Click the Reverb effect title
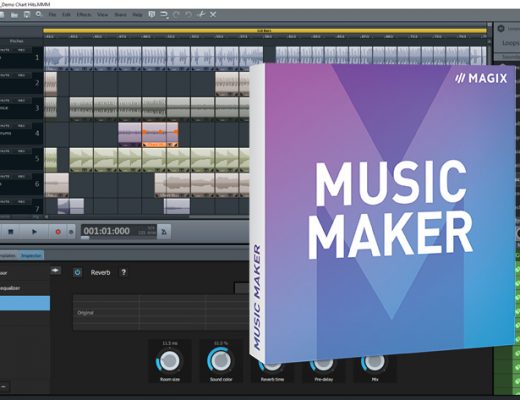Viewport: 520px width, 400px height. (100, 272)
